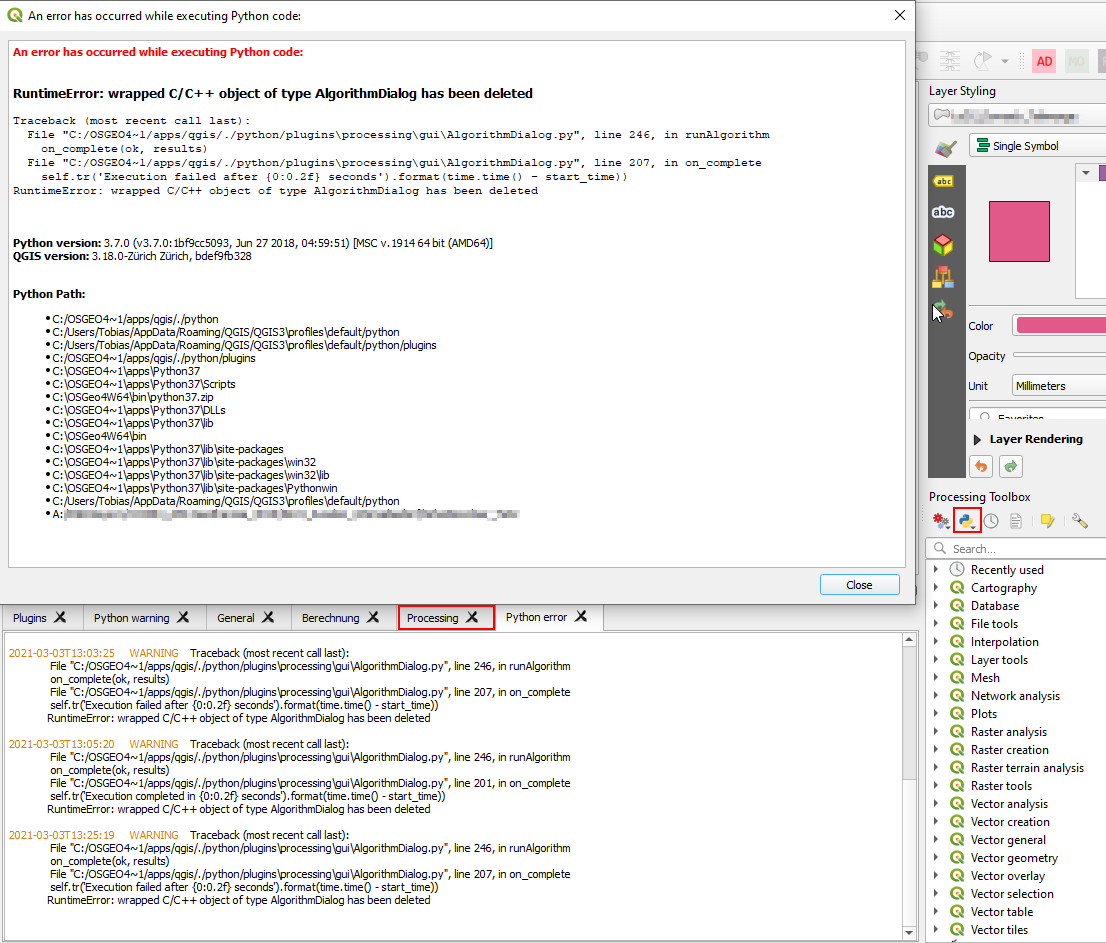This screenshot has width=1106, height=943.
Task: Switch to the Processing log tab
Action: 432,618
